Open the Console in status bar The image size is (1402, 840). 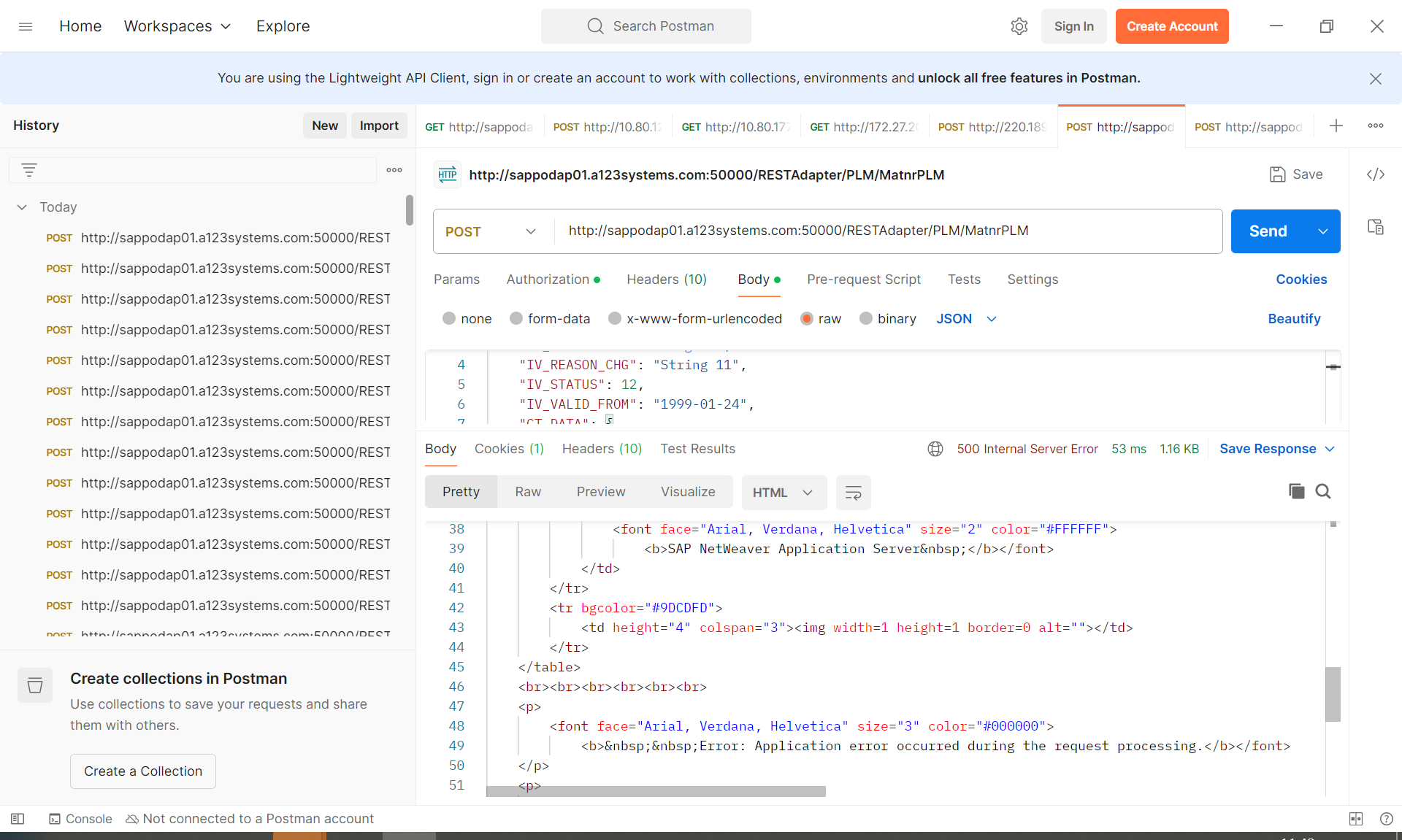pos(80,819)
